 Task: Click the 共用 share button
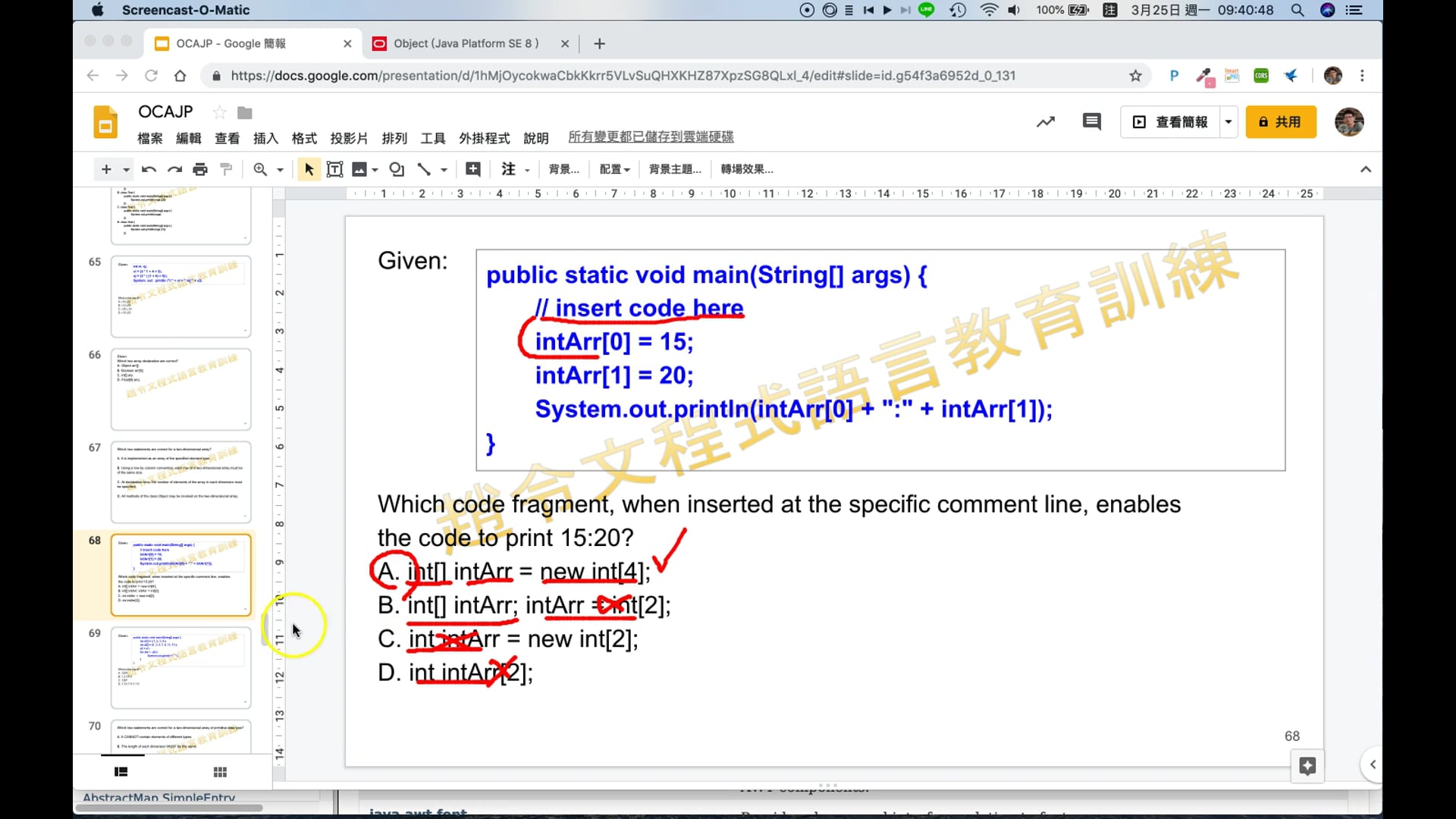coord(1280,122)
